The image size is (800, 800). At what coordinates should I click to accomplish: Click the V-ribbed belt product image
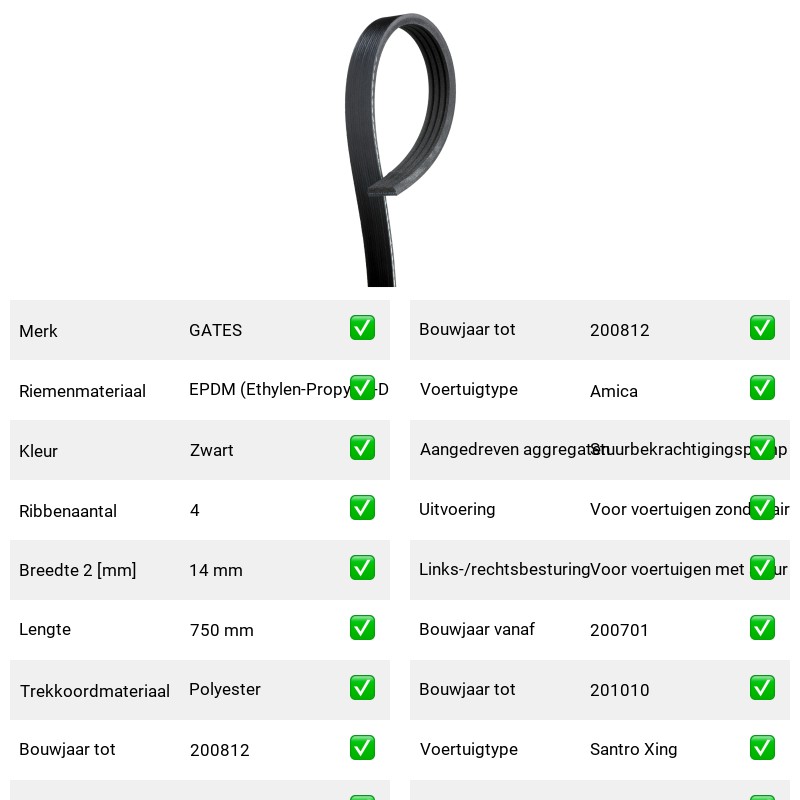coord(400,149)
